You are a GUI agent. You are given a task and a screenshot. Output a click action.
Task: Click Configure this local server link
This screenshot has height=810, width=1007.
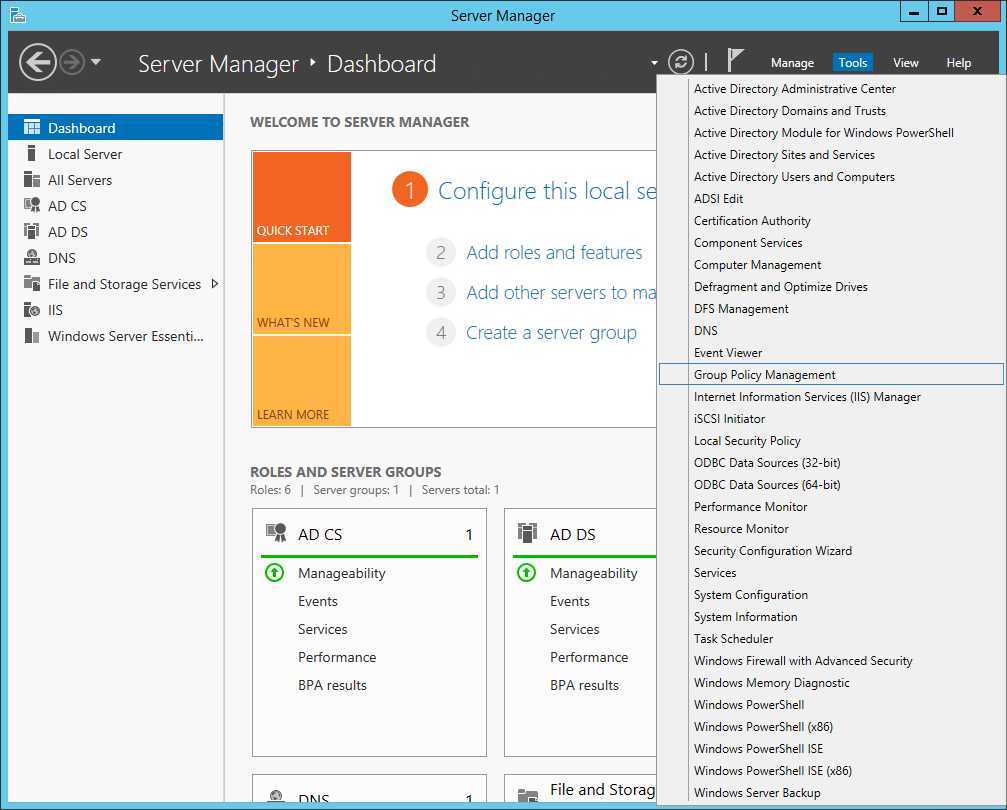[x=547, y=191]
